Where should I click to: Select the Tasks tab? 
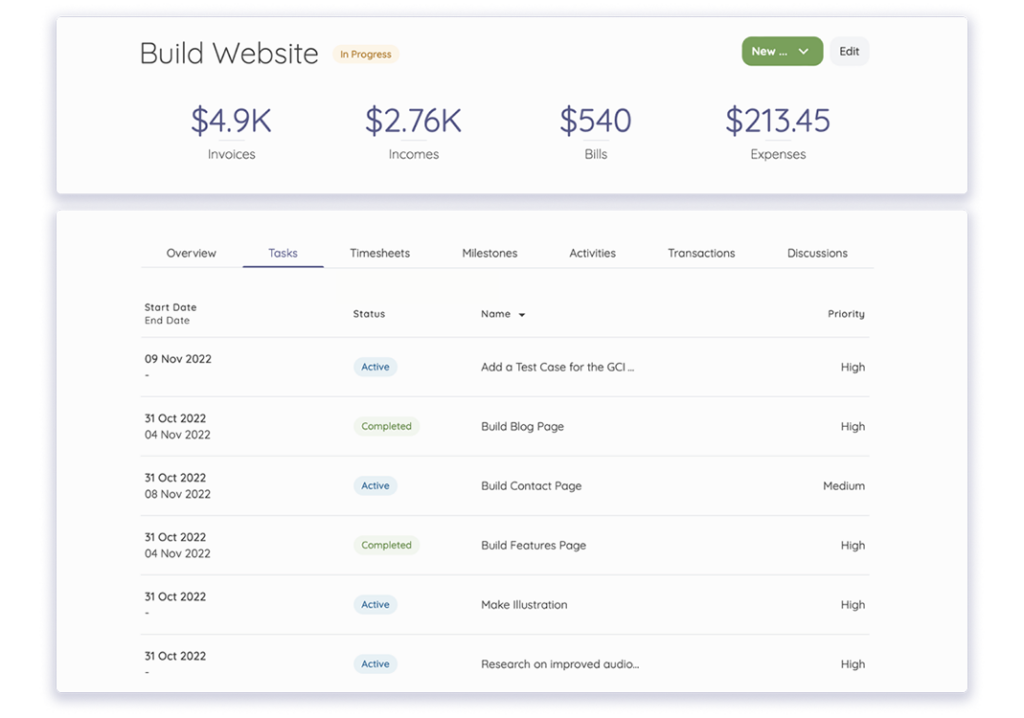click(x=282, y=253)
